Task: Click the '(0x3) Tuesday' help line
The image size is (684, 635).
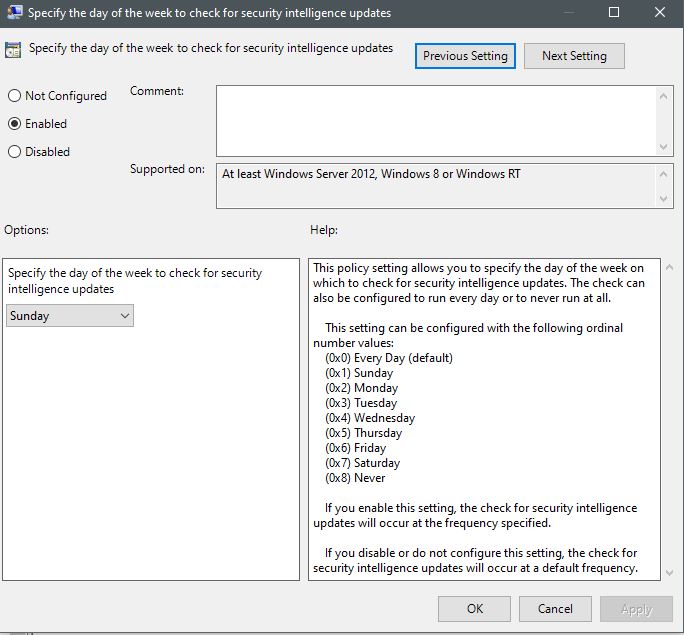Action: [361, 403]
